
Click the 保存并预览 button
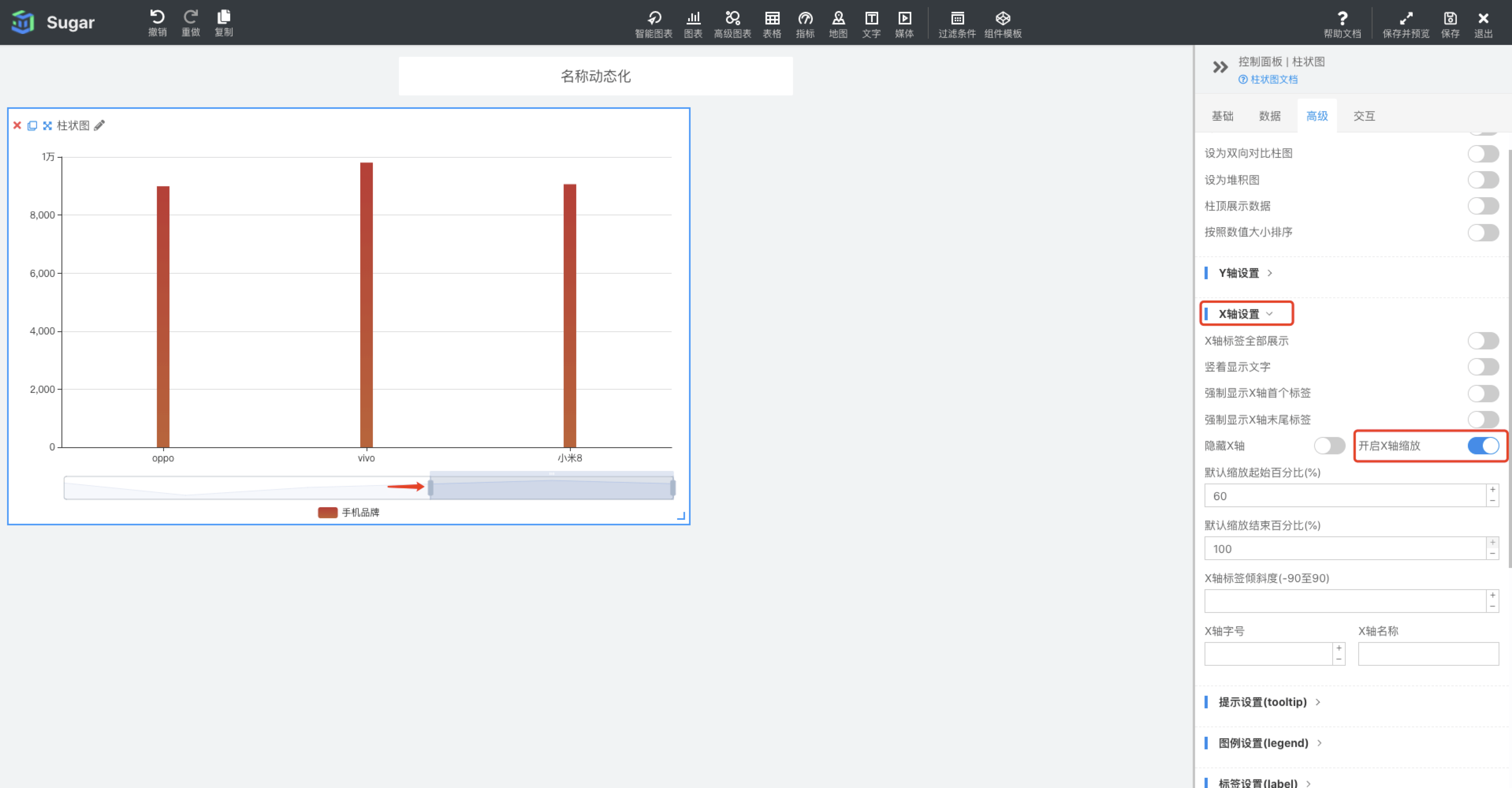pos(1405,24)
